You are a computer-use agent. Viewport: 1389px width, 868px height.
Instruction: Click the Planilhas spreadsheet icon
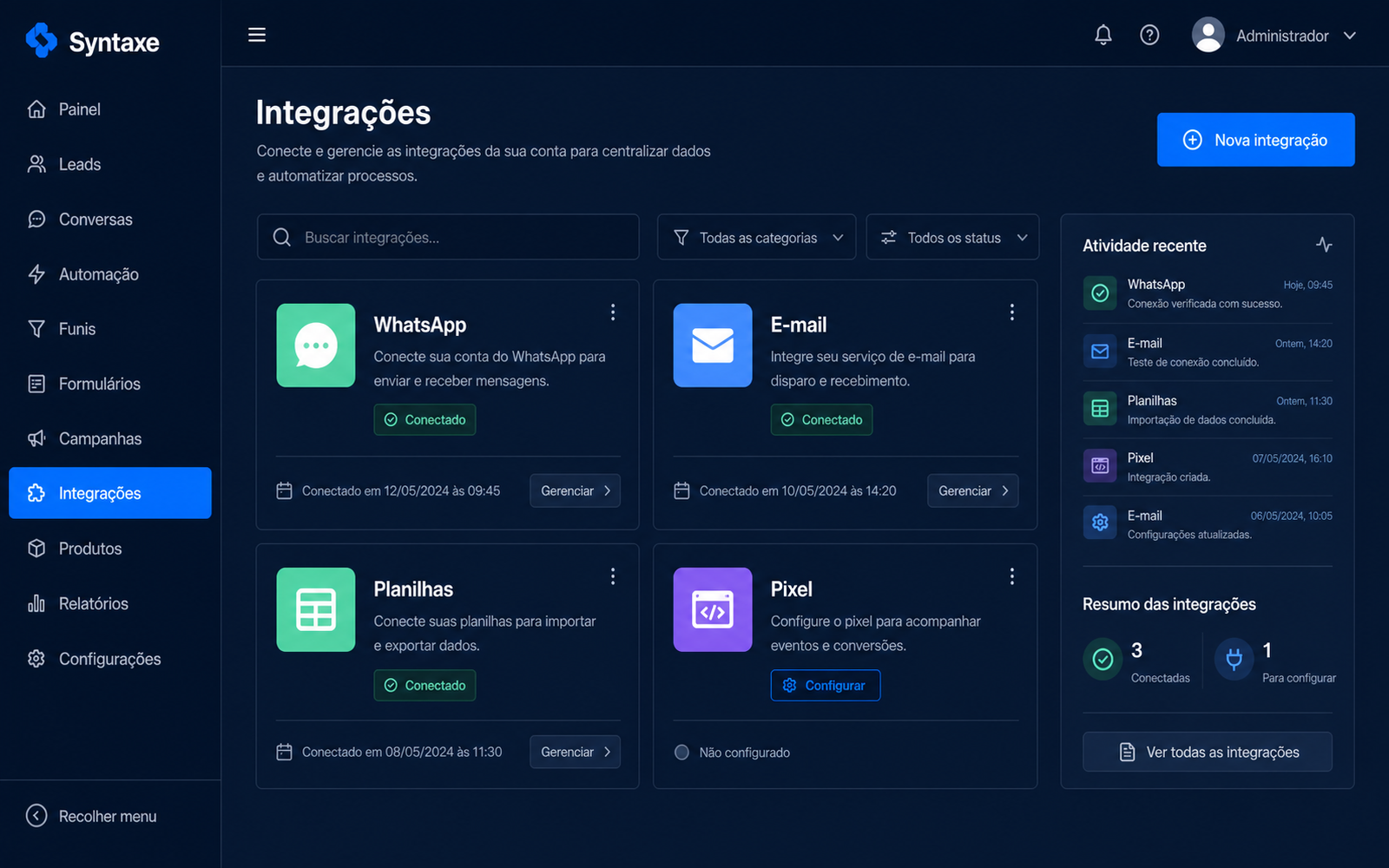316,609
